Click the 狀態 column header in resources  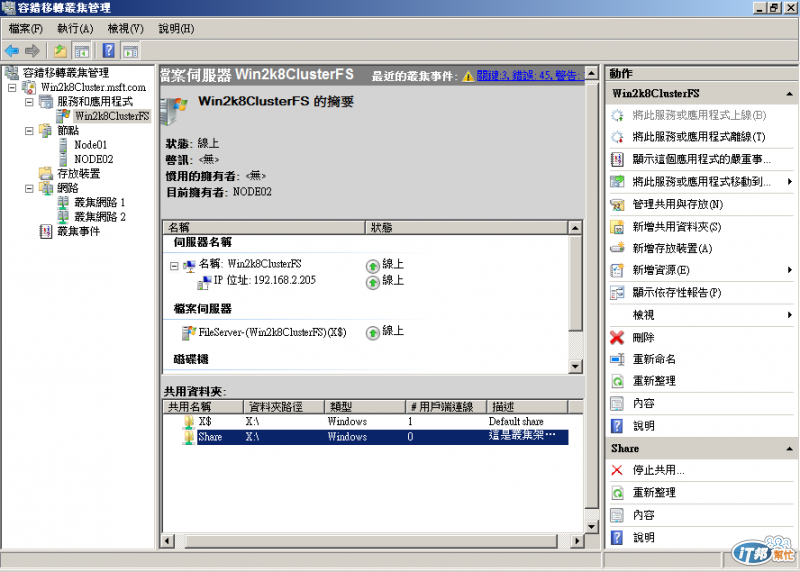[466, 227]
